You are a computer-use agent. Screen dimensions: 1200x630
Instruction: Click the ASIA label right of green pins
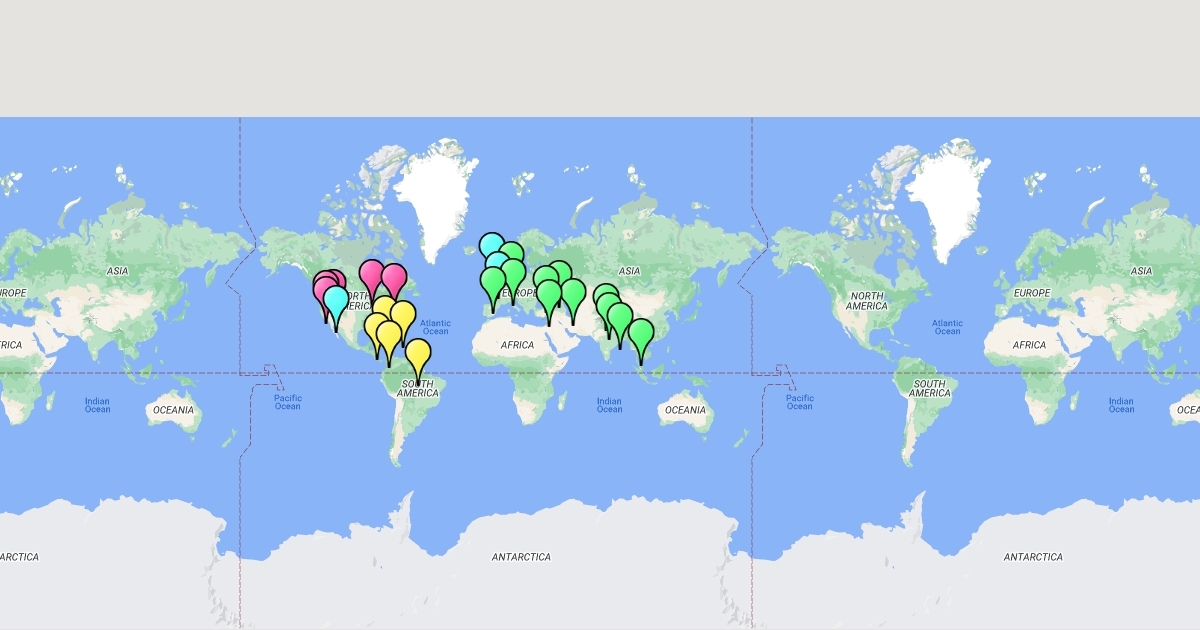coord(629,271)
